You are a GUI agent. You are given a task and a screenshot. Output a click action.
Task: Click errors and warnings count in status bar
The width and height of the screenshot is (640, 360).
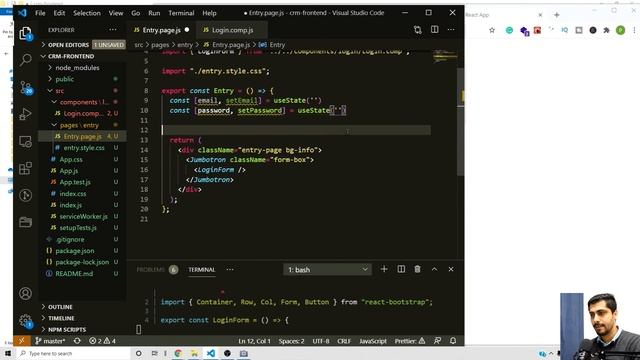coord(102,340)
